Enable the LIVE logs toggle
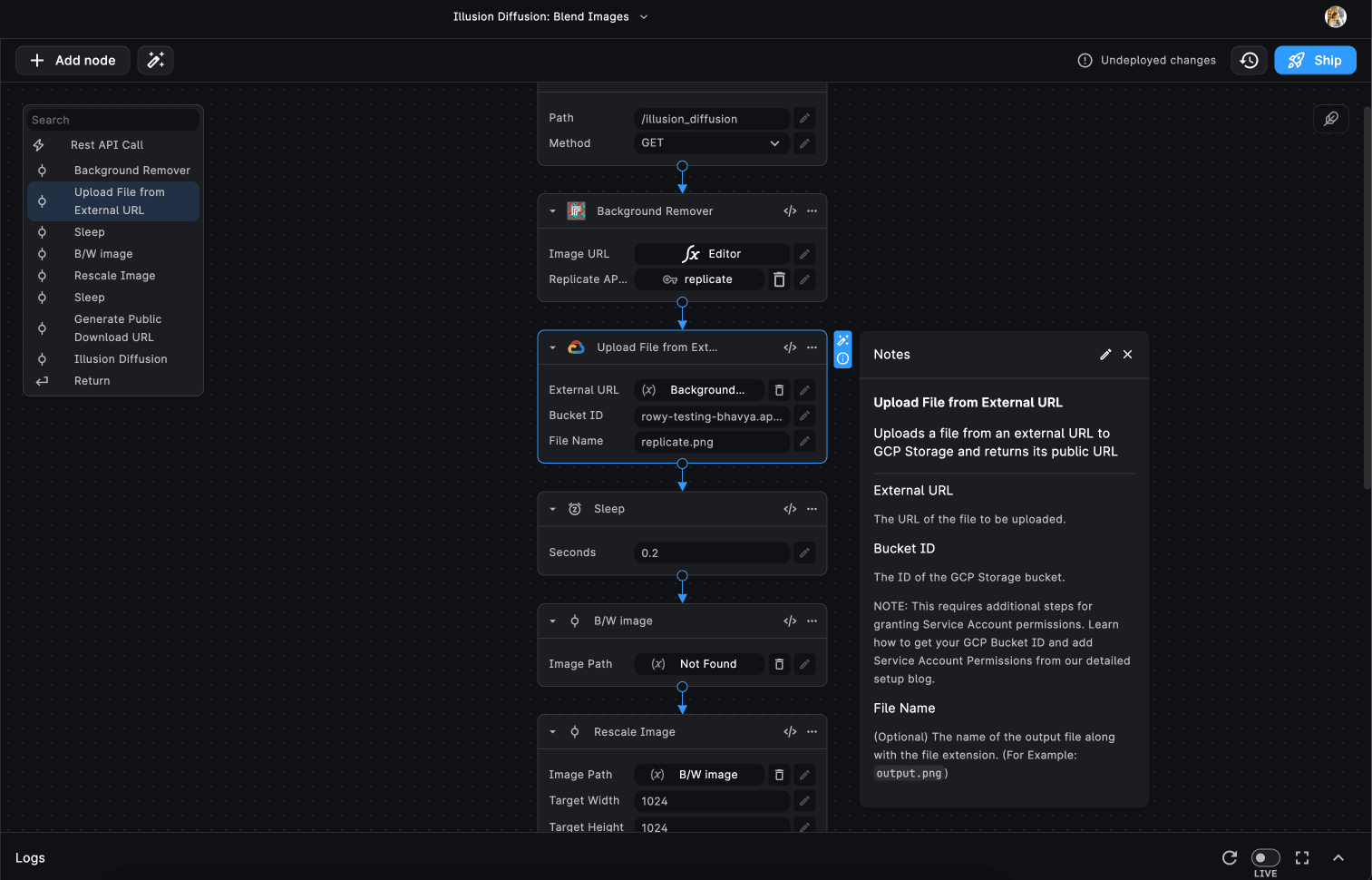1372x880 pixels. (1266, 857)
